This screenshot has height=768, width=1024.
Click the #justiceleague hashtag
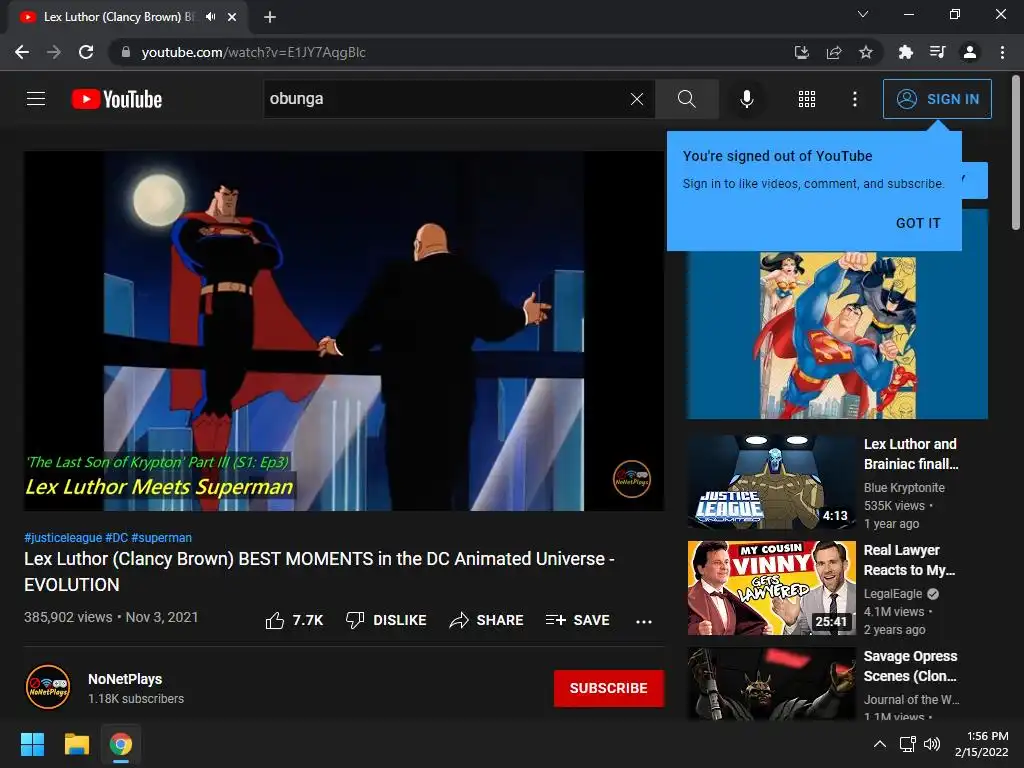click(x=63, y=538)
